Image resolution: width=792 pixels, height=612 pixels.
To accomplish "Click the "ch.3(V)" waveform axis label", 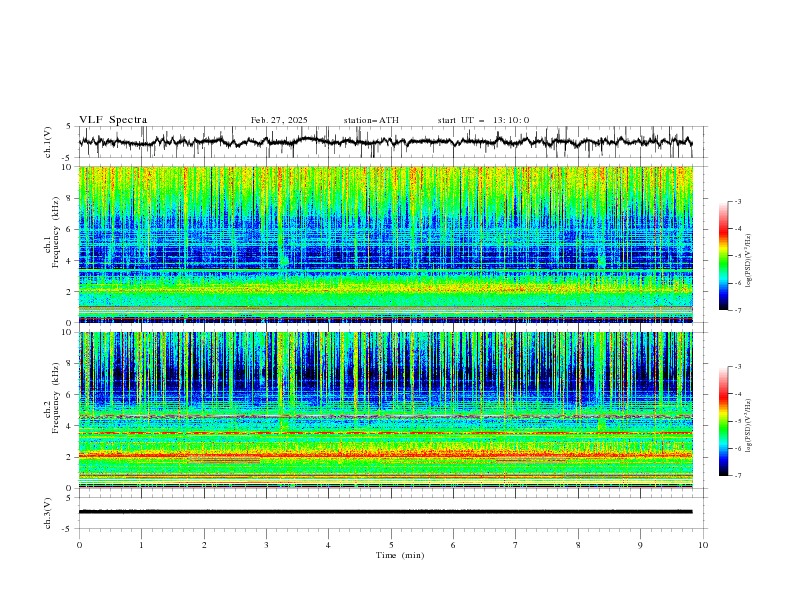I will click(48, 513).
